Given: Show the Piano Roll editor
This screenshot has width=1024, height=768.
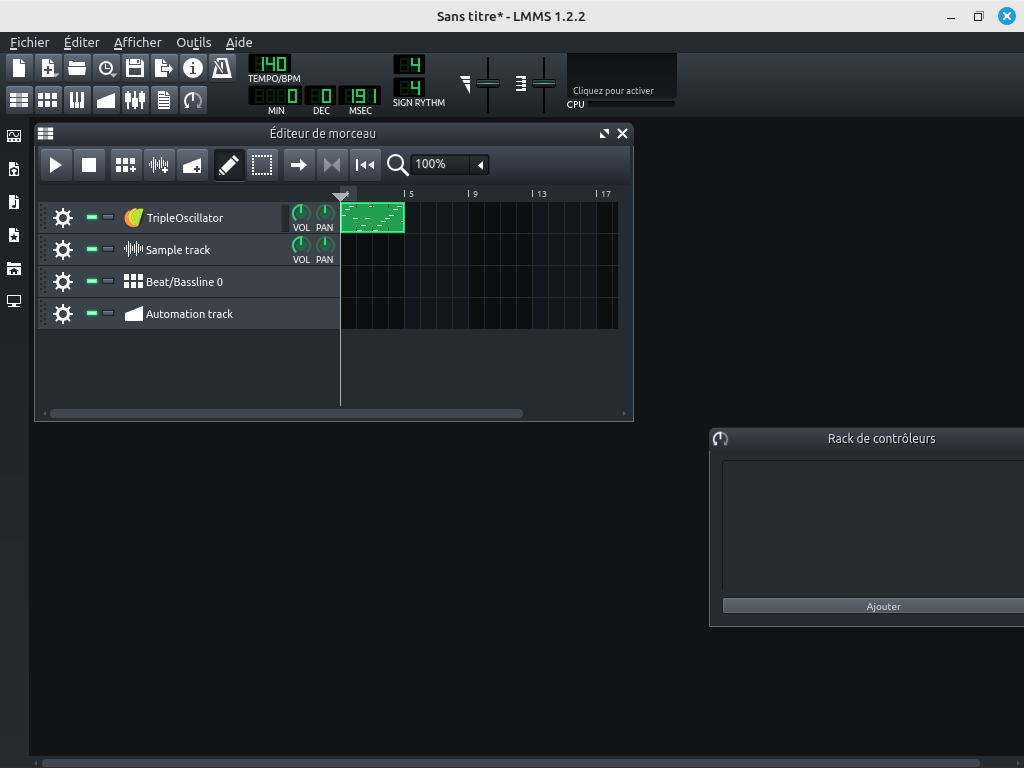Looking at the screenshot, I should pos(77,100).
